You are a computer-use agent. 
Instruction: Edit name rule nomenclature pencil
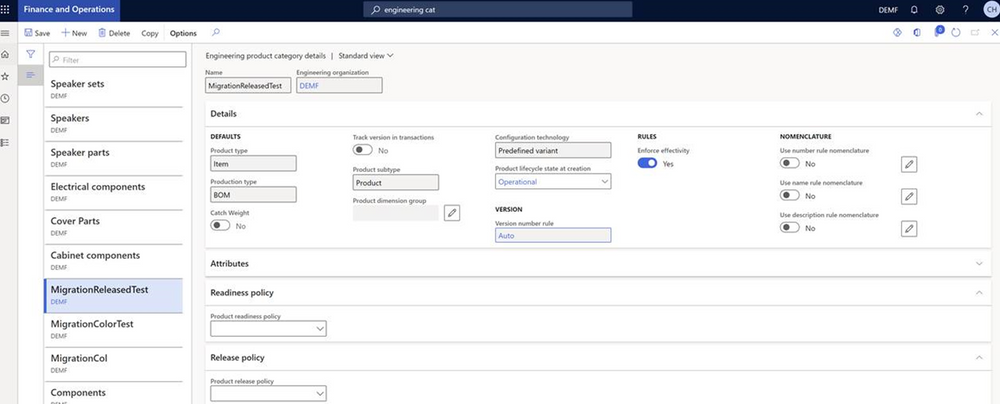click(909, 196)
